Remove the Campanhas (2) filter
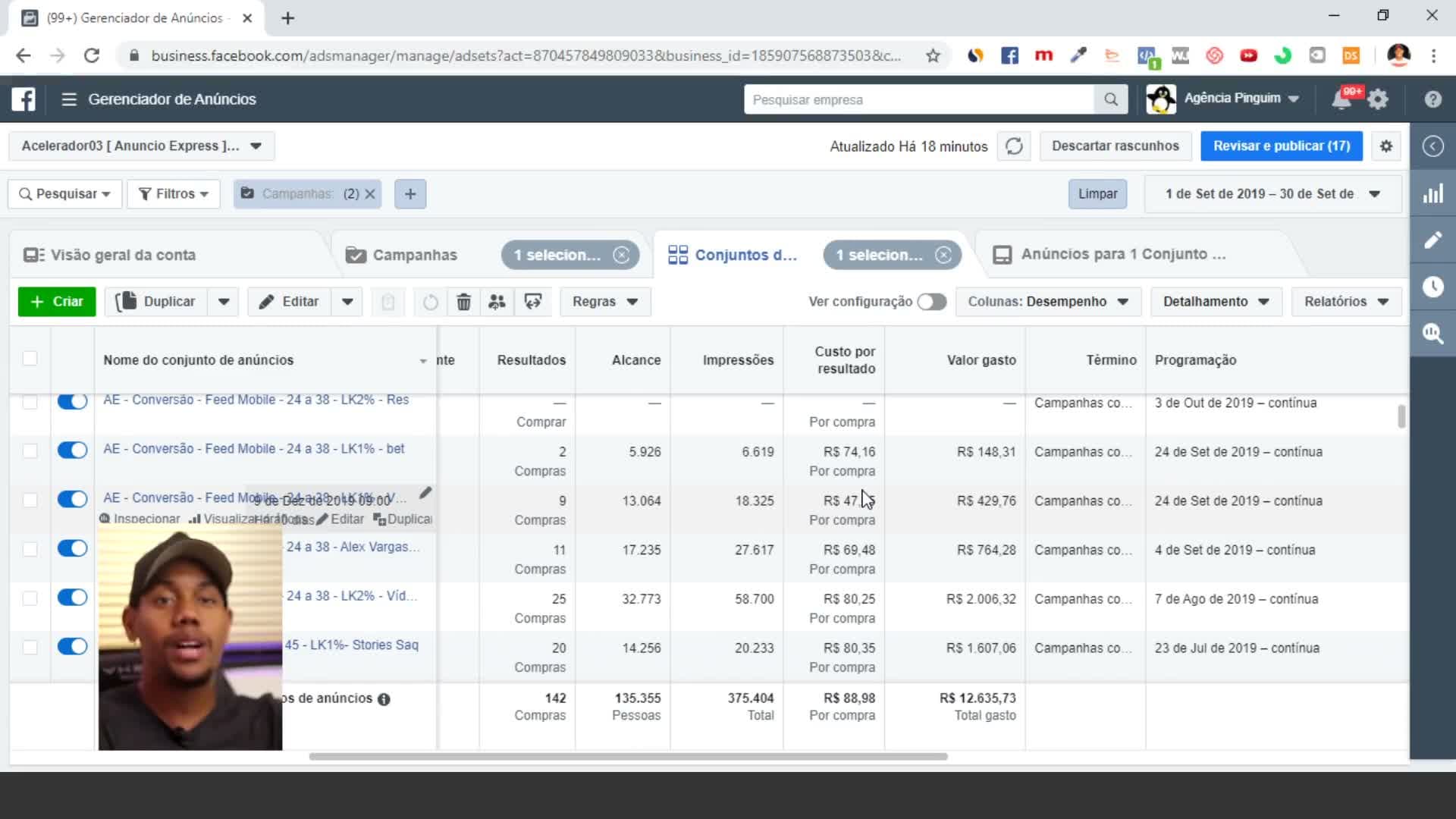 [x=370, y=194]
